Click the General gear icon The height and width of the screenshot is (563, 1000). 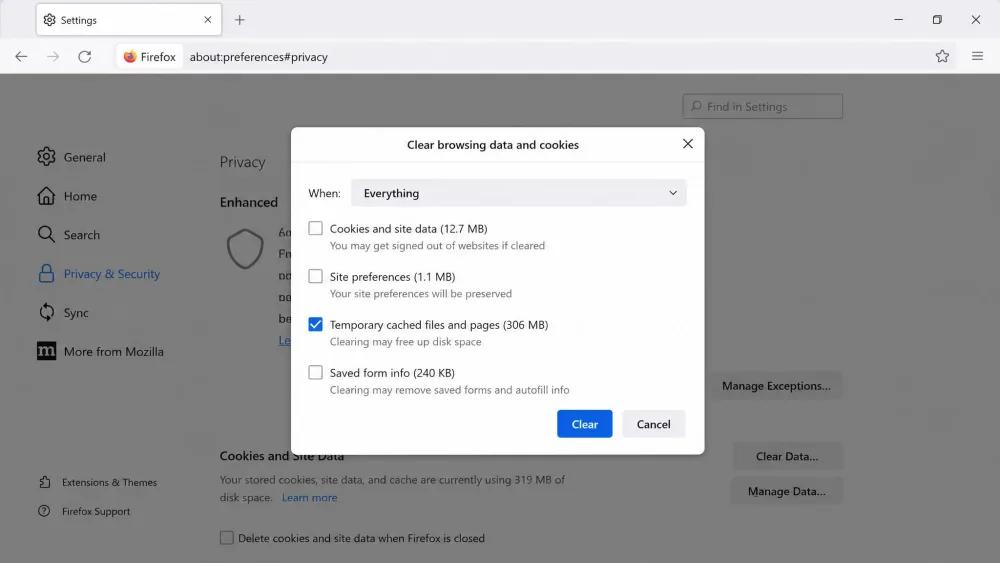[46, 157]
